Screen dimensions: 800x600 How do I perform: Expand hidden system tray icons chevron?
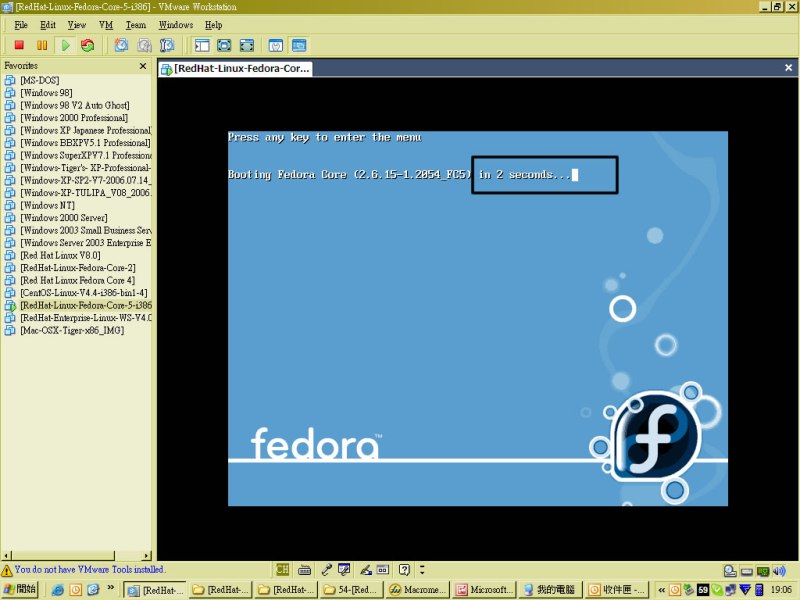pyautogui.click(x=661, y=590)
